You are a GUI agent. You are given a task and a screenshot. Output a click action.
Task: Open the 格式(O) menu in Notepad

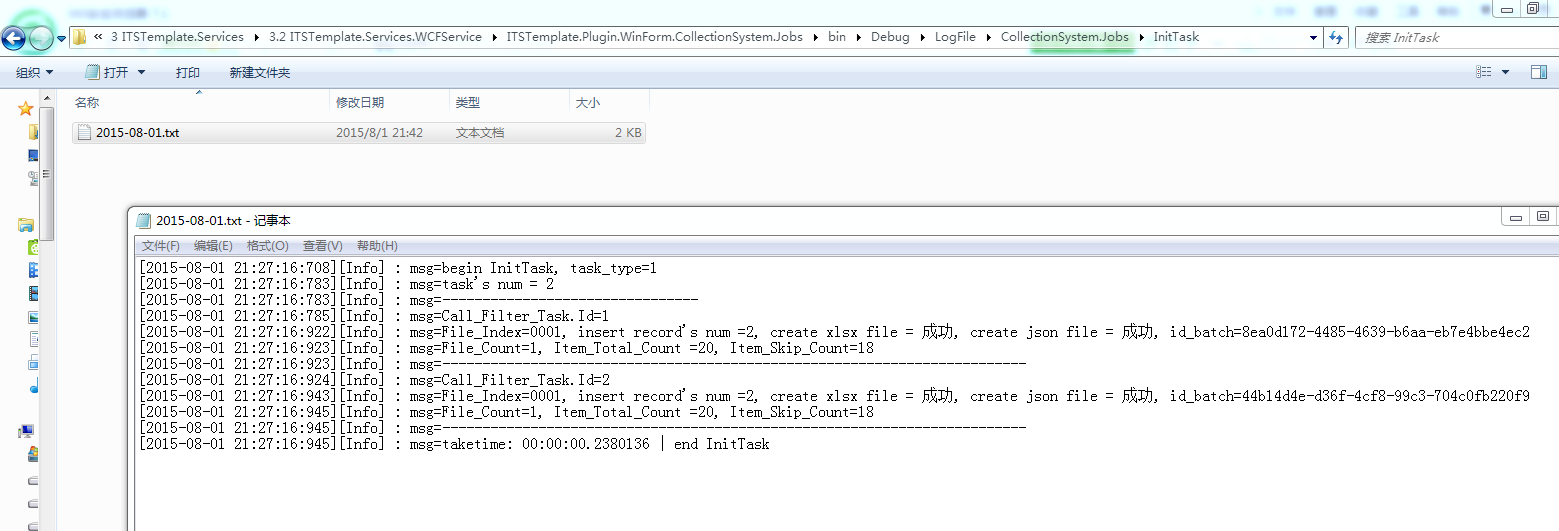point(268,246)
